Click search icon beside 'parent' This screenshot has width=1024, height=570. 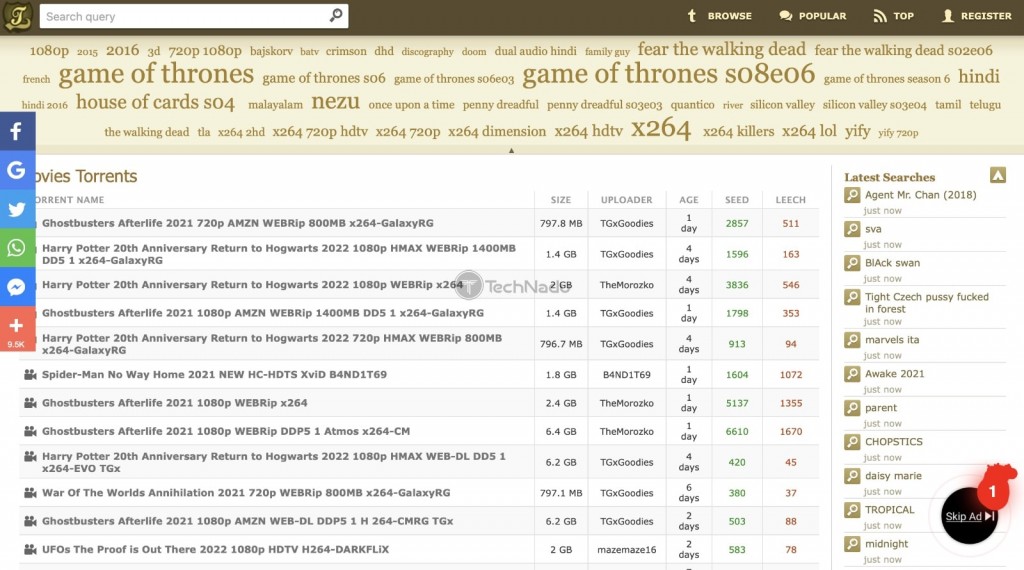point(852,407)
